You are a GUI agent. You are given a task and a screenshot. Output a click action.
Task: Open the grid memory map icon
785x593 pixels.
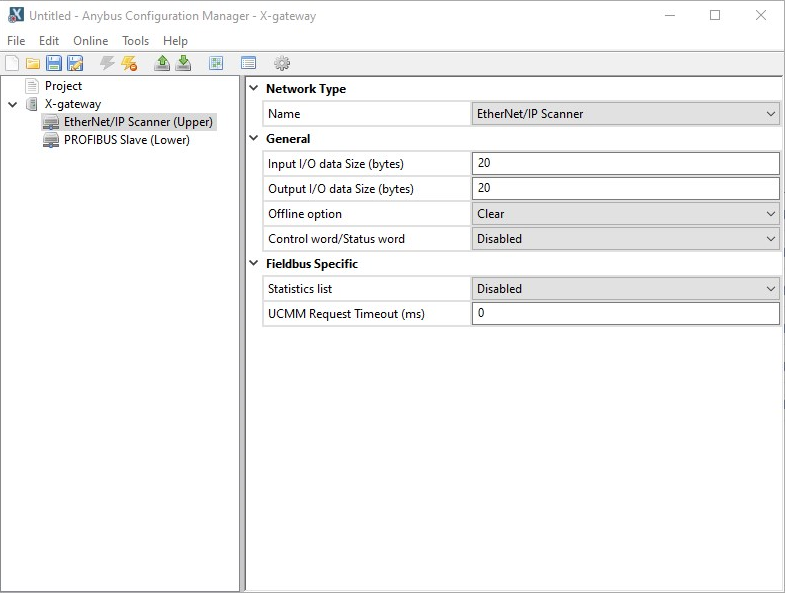[216, 63]
